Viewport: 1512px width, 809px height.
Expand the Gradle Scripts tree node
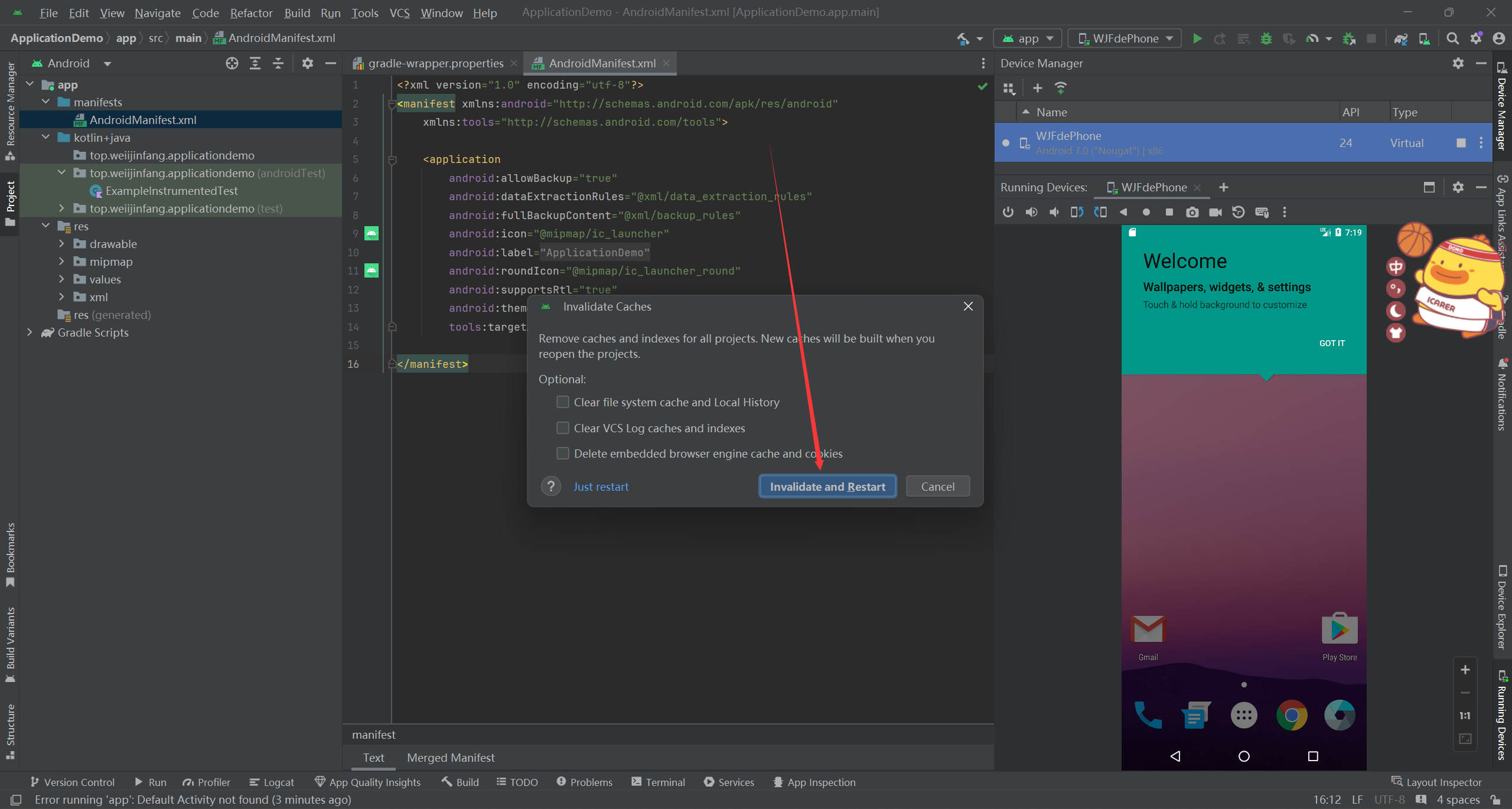(x=30, y=332)
